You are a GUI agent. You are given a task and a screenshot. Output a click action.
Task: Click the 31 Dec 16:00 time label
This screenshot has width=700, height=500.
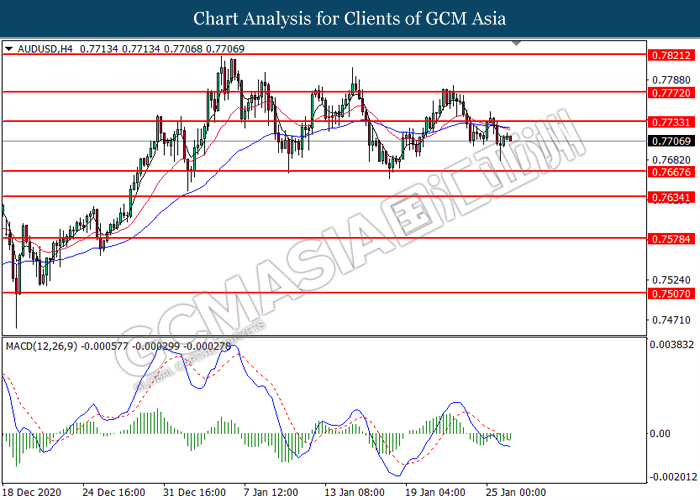195,492
